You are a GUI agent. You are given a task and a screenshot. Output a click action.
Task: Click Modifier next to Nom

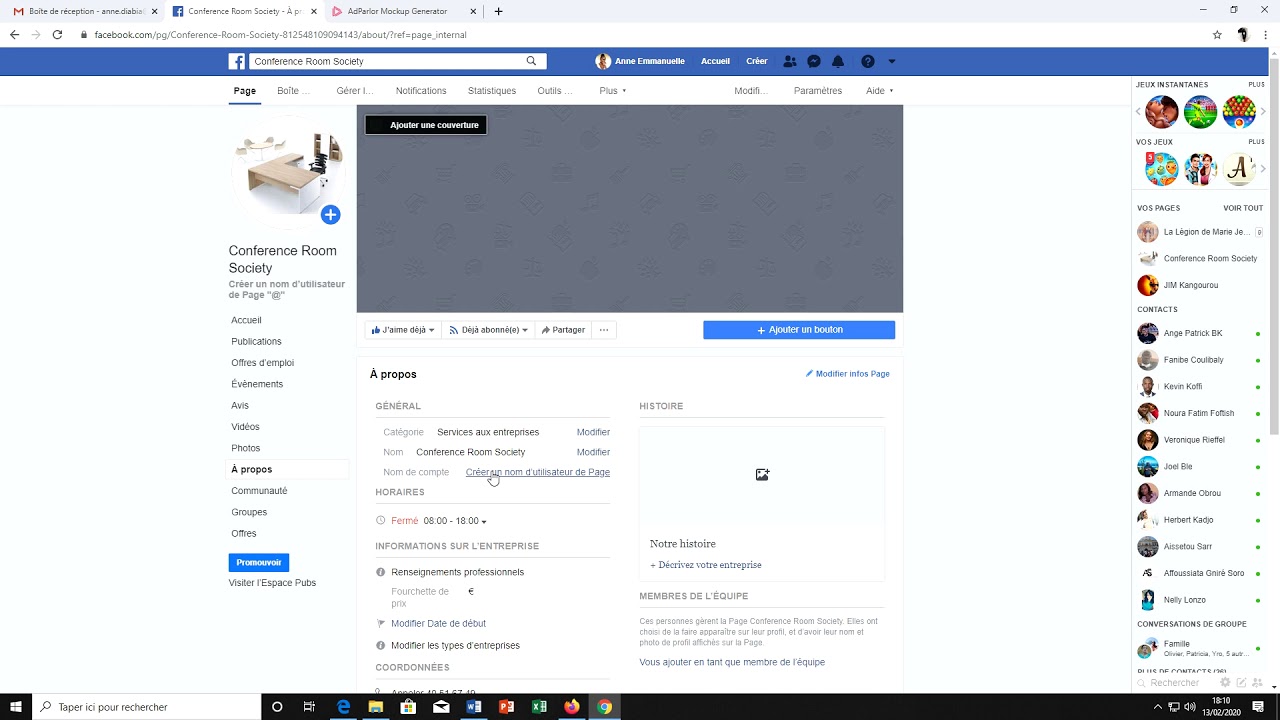pyautogui.click(x=593, y=452)
